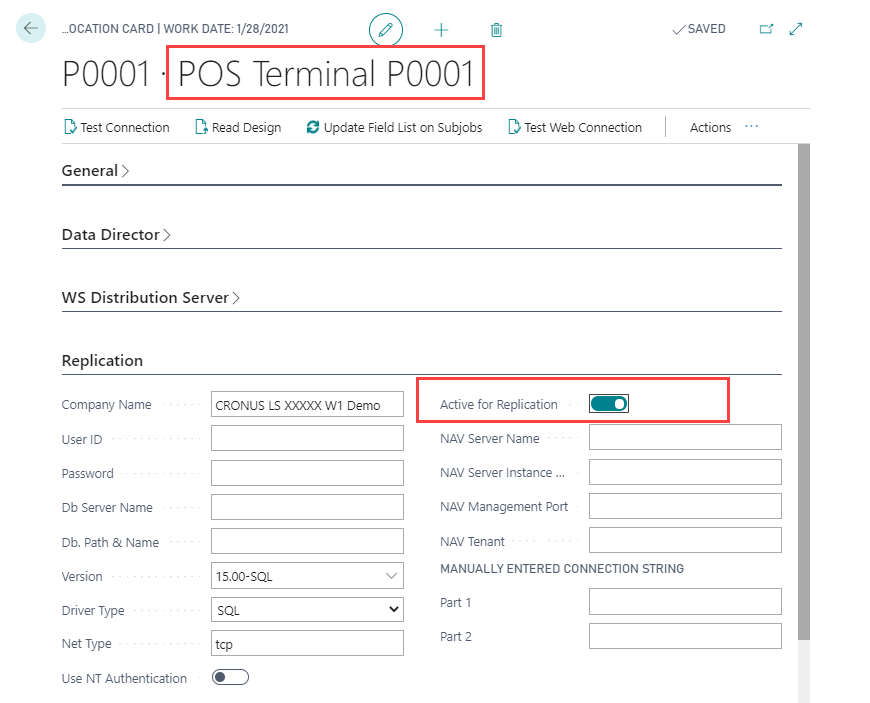Viewport: 870px width, 703px height.
Task: Disable Active for Replication toggle
Action: (x=609, y=404)
